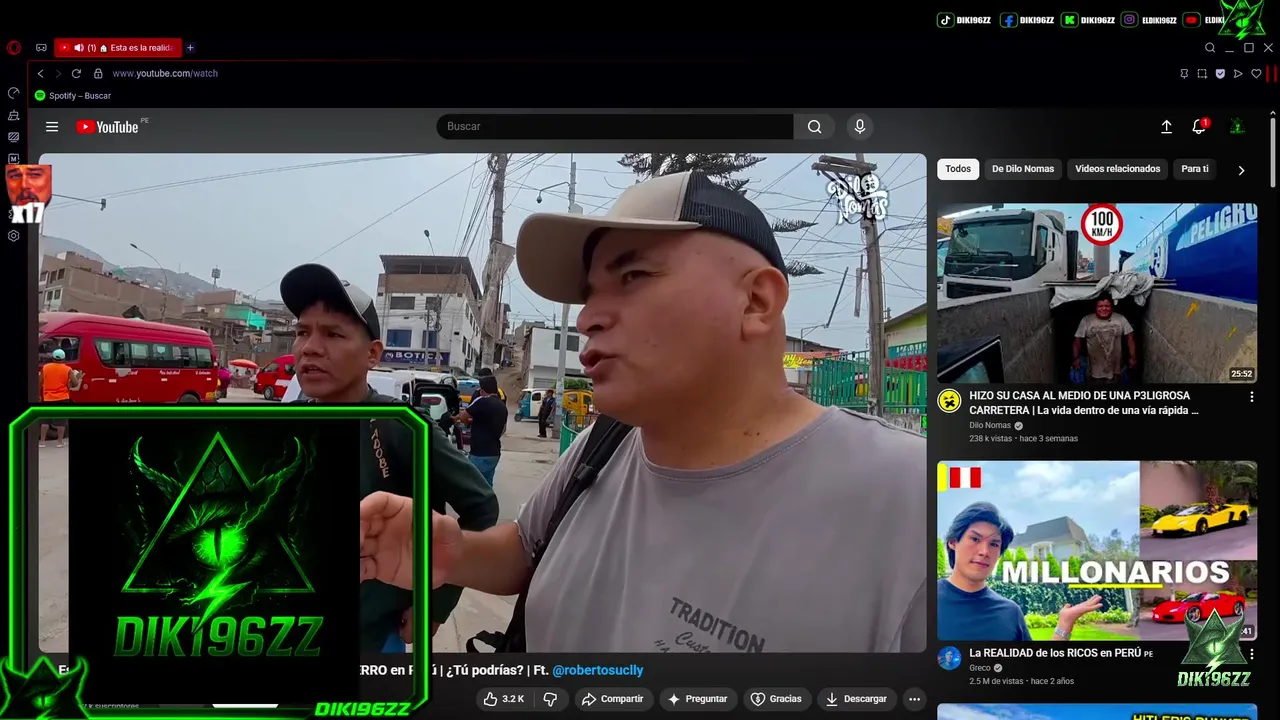Viewport: 1280px width, 720px height.
Task: Go back to previous page
Action: tap(40, 73)
